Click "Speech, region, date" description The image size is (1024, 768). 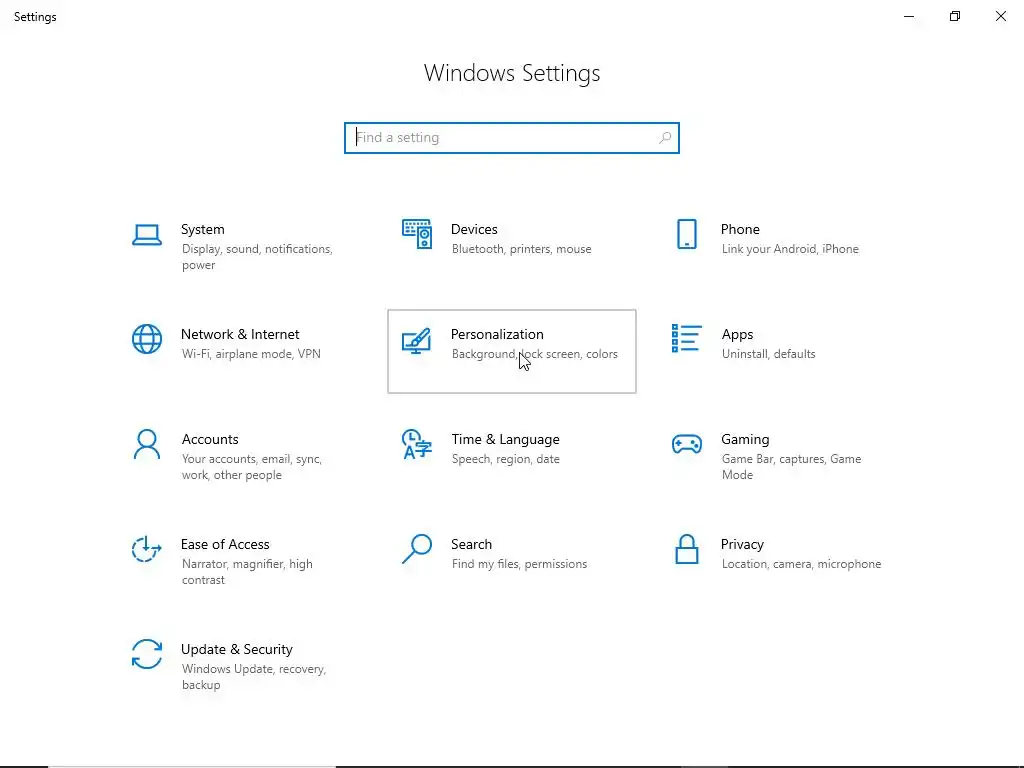click(505, 459)
